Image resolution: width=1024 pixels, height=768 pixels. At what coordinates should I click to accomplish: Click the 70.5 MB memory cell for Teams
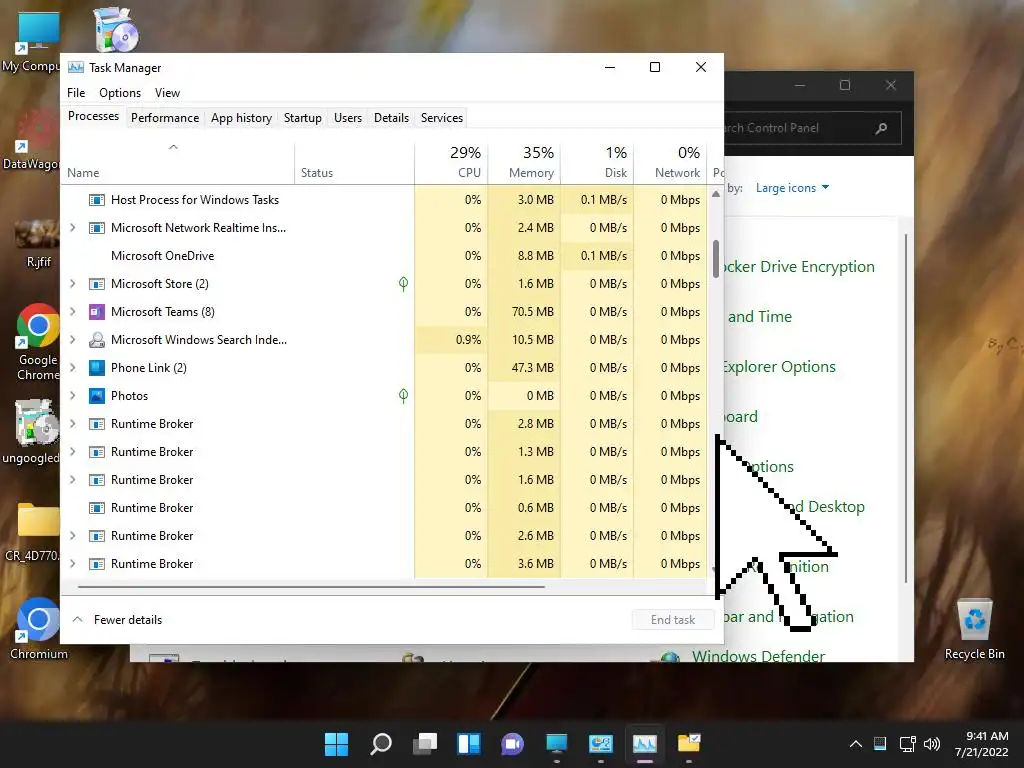tap(524, 312)
